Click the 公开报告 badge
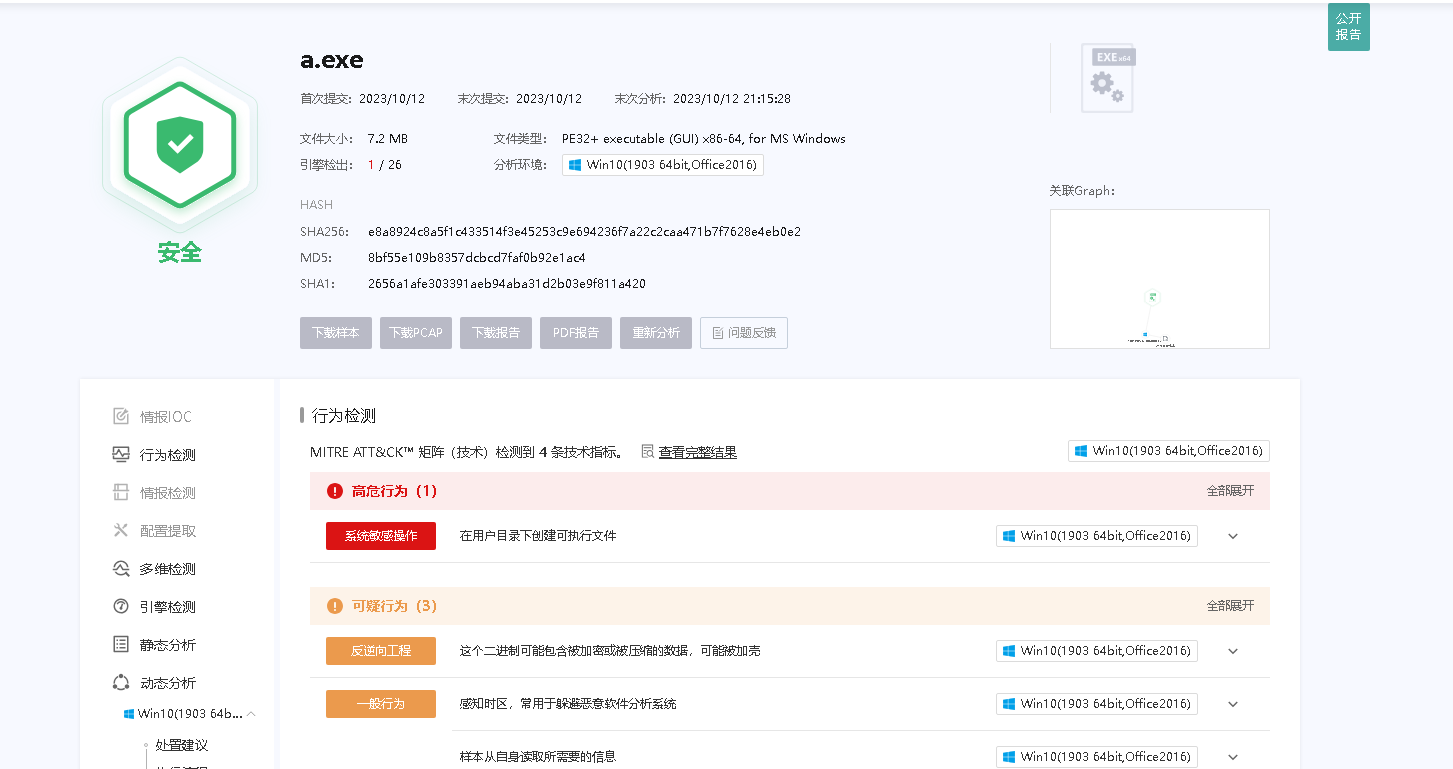This screenshot has width=1453, height=769. tap(1349, 27)
